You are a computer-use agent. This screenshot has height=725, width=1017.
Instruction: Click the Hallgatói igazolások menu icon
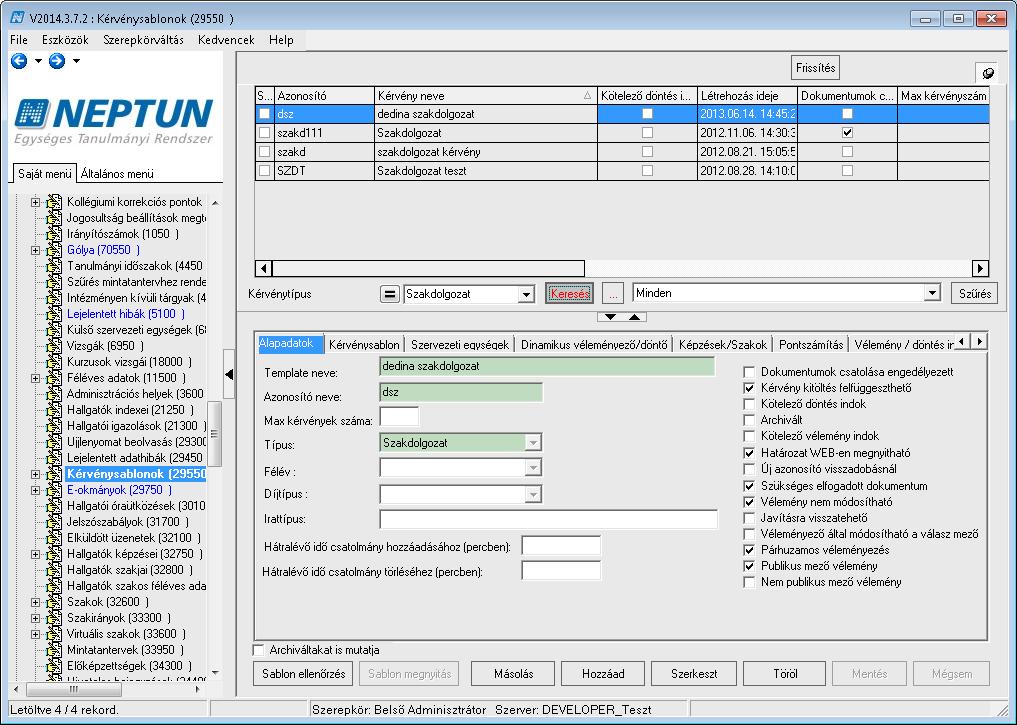54,426
